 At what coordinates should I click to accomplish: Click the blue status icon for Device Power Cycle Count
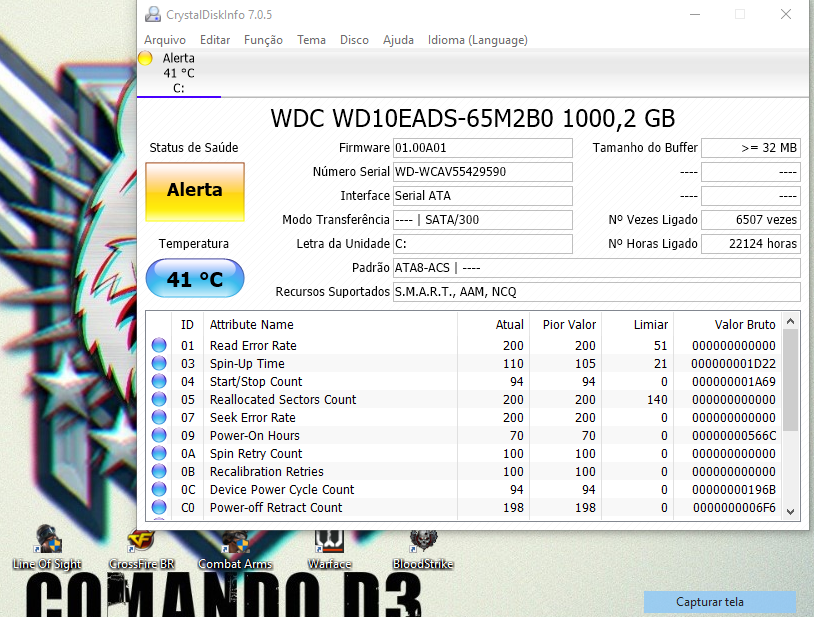159,489
